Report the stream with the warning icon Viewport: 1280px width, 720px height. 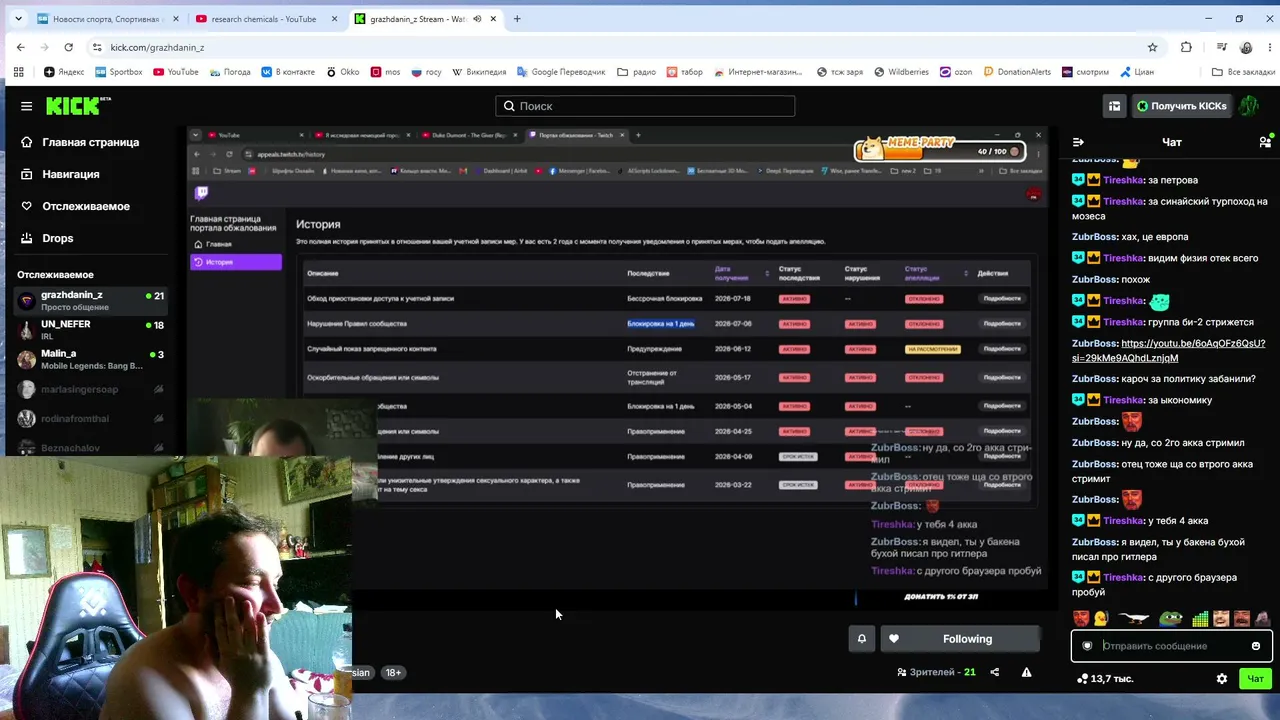[1026, 672]
